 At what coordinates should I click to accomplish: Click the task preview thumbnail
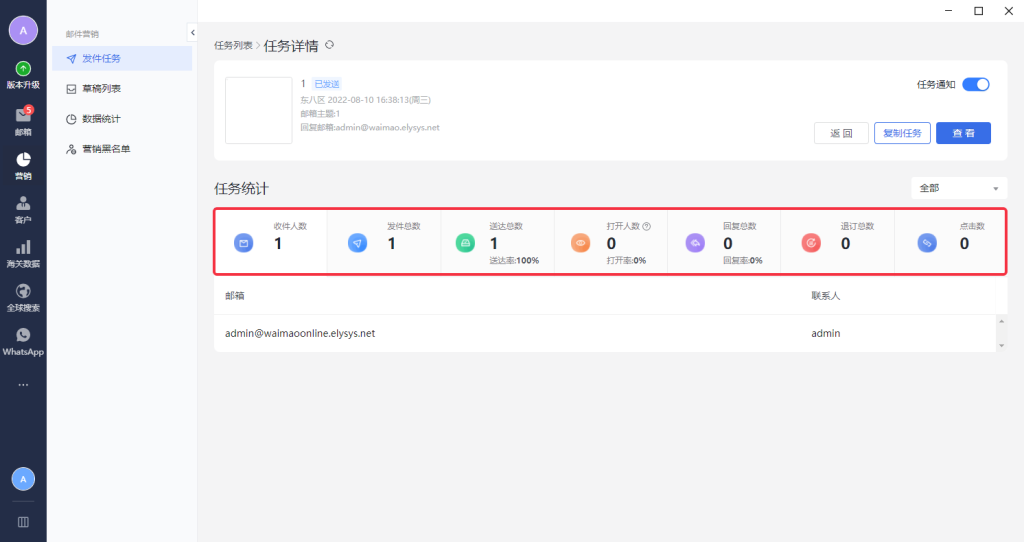pos(258,110)
